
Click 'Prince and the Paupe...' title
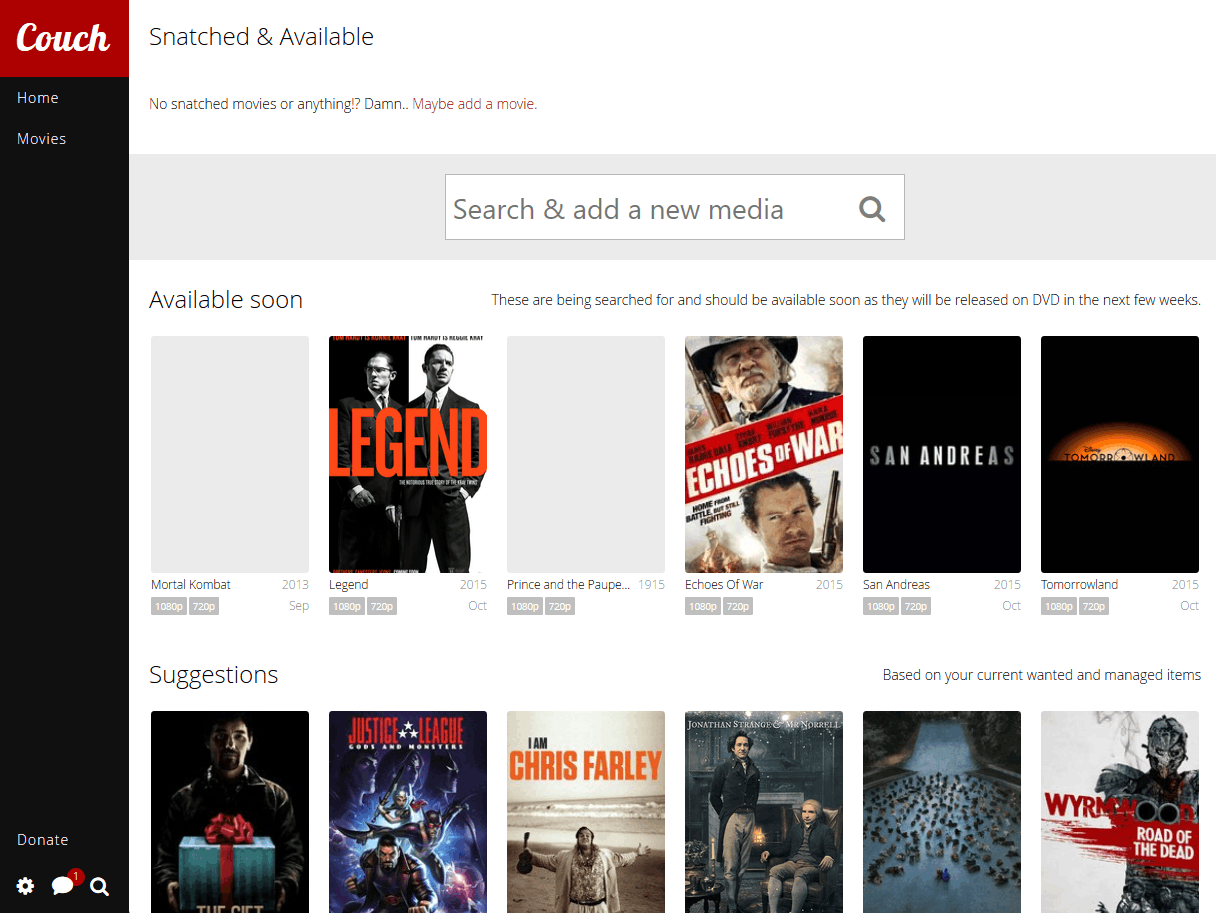(x=569, y=585)
